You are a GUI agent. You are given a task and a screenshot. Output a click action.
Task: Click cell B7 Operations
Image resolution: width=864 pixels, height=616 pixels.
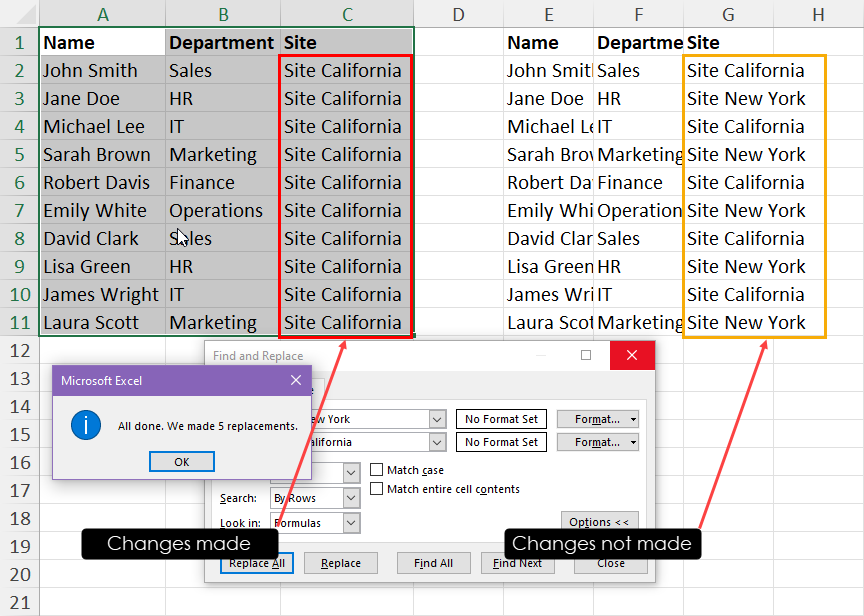coord(223,210)
